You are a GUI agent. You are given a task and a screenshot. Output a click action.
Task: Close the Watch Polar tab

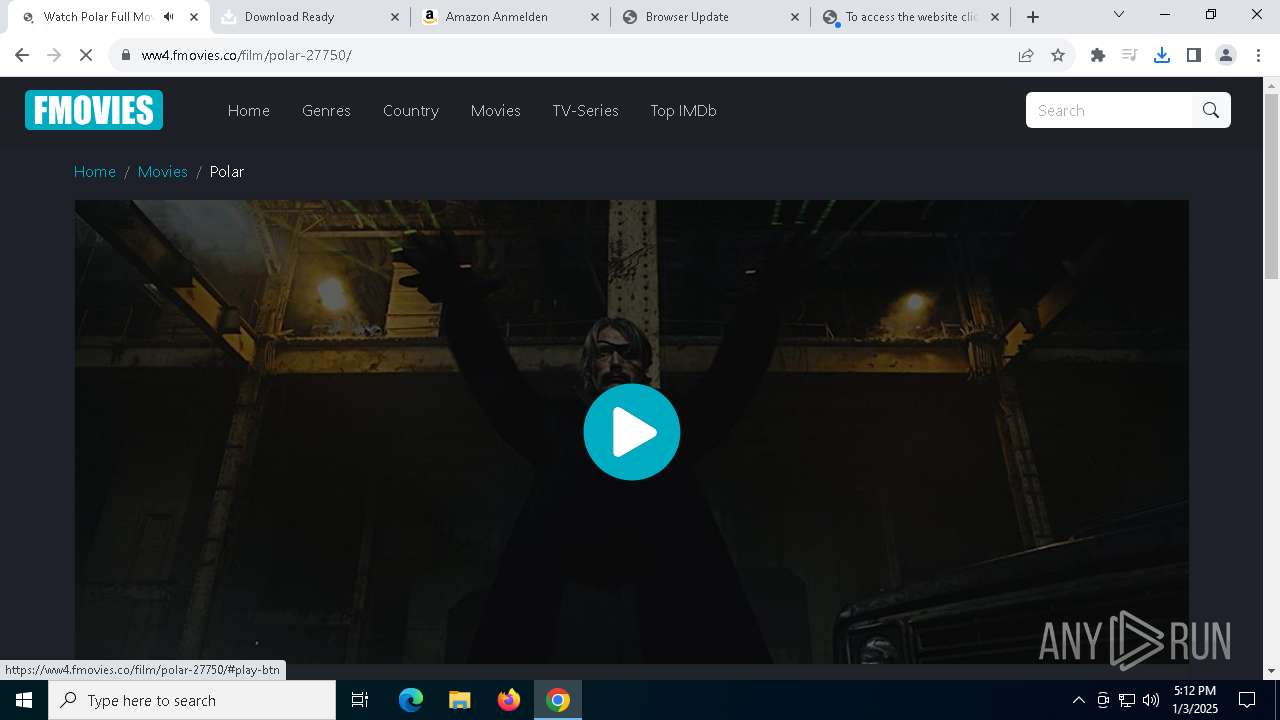click(194, 17)
